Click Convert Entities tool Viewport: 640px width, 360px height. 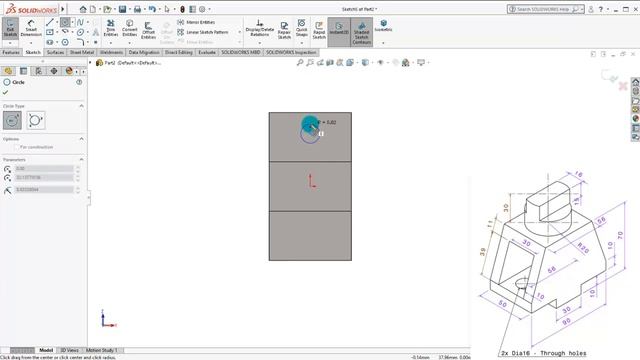coord(129,28)
